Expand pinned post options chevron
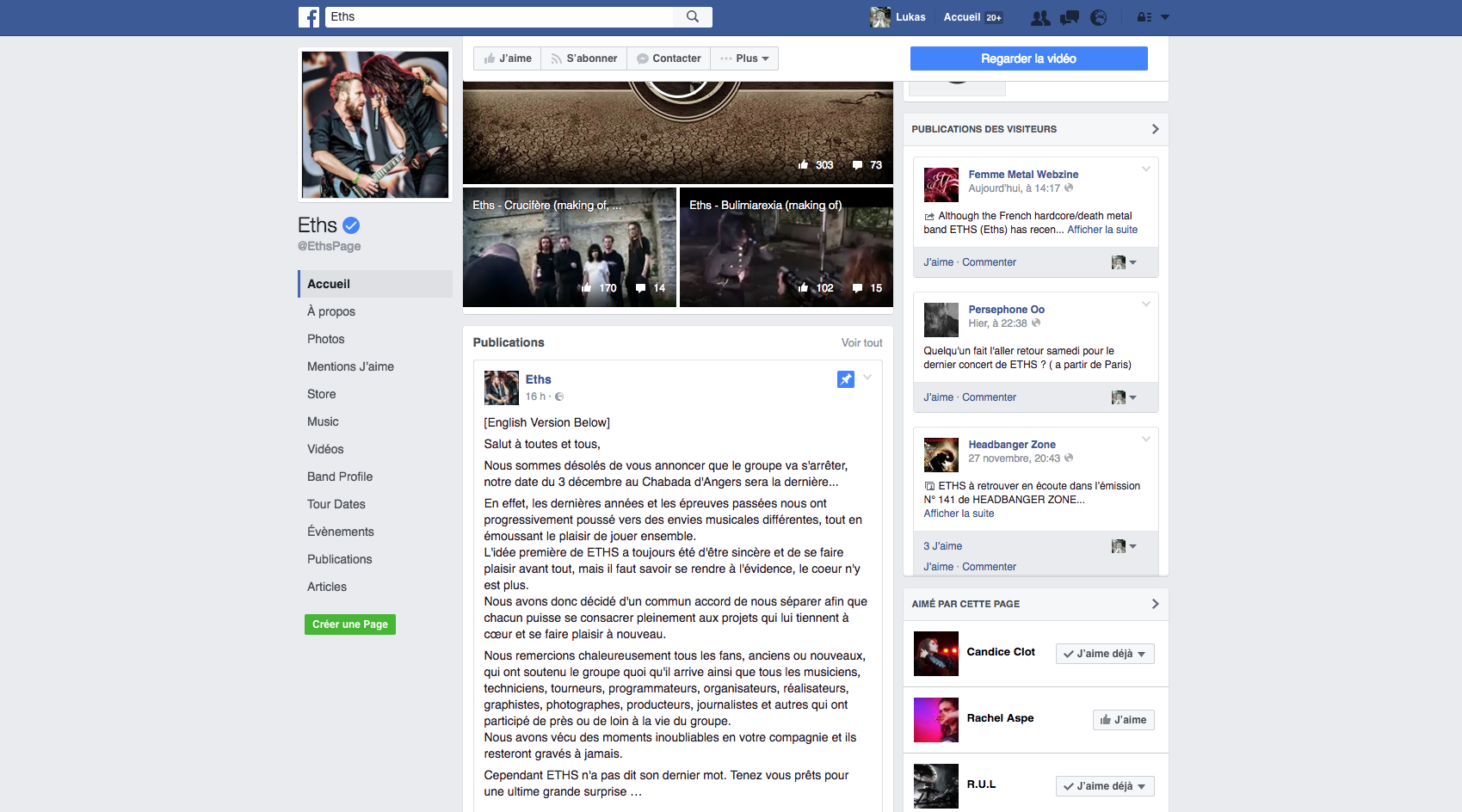The height and width of the screenshot is (812, 1462). (867, 377)
